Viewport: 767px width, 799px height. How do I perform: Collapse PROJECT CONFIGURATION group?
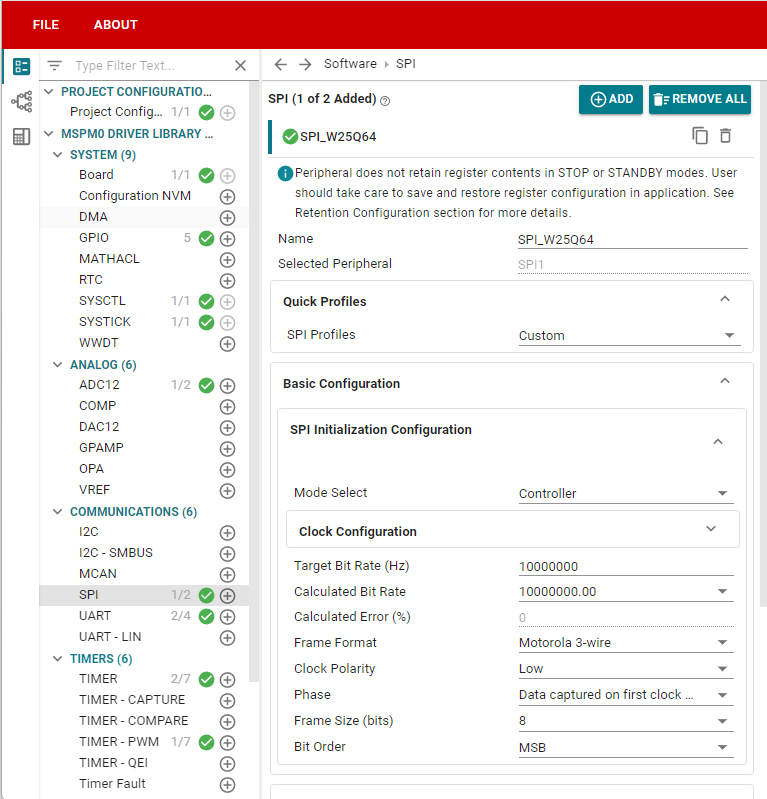[x=49, y=92]
